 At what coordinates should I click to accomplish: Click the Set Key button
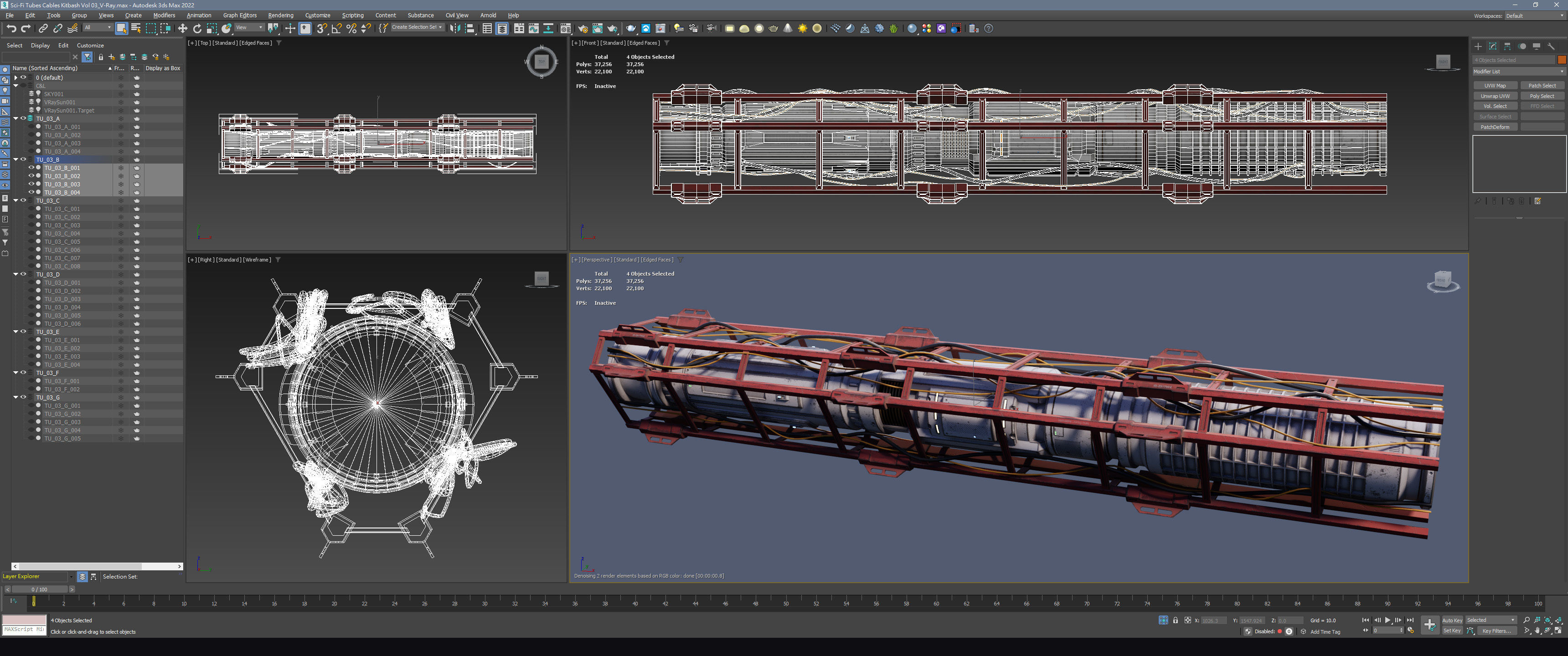click(1452, 630)
